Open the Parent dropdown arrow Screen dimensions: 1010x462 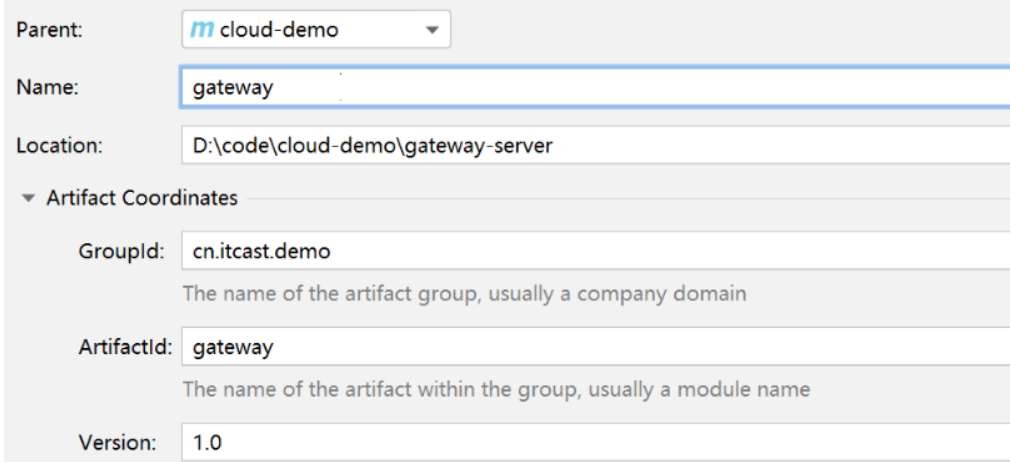(x=432, y=30)
